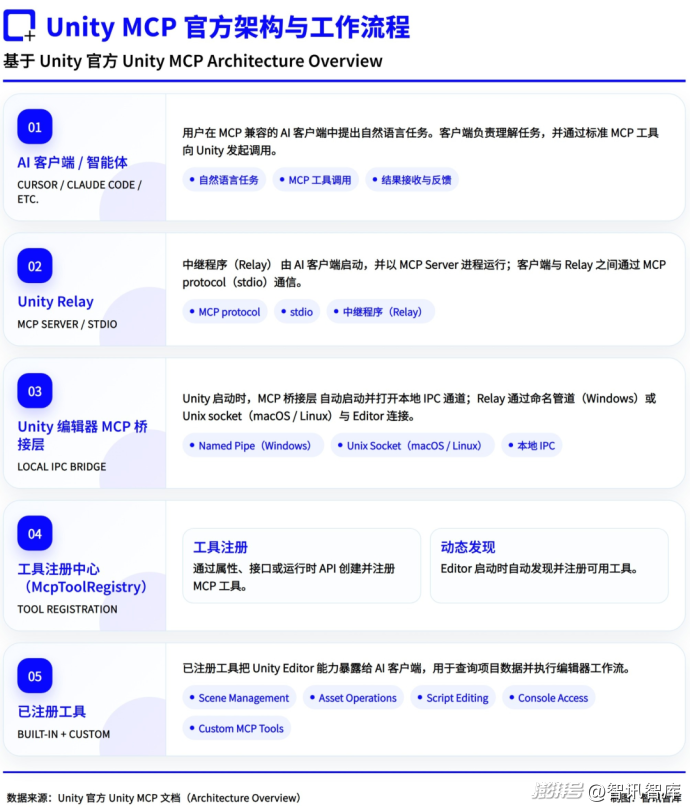690x812 pixels.
Task: Click the CURSOR / CLAUDE CODE / ETC. subtitle
Action: point(79,192)
